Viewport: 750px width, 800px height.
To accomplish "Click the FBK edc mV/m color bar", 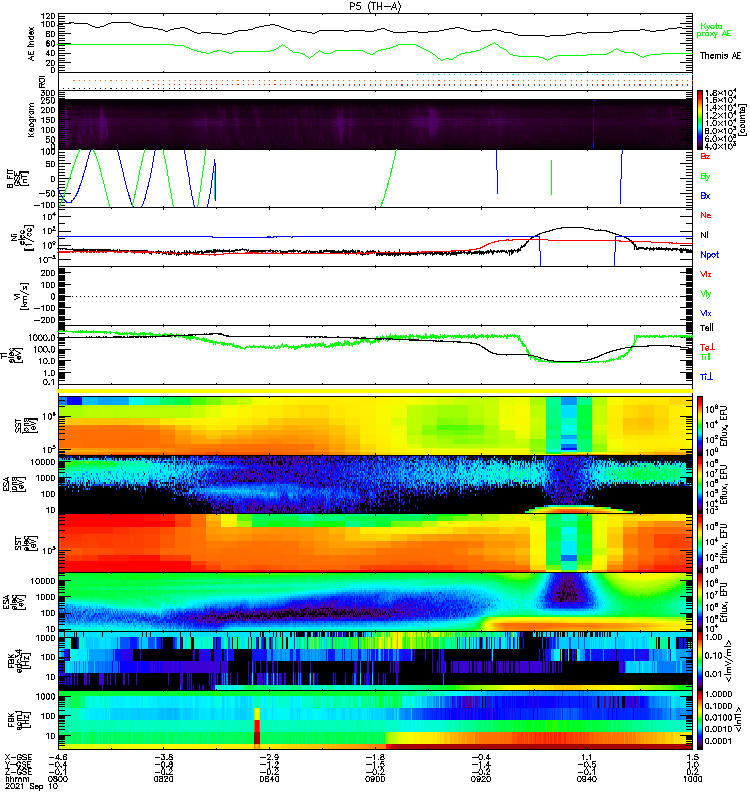I will click(x=700, y=661).
